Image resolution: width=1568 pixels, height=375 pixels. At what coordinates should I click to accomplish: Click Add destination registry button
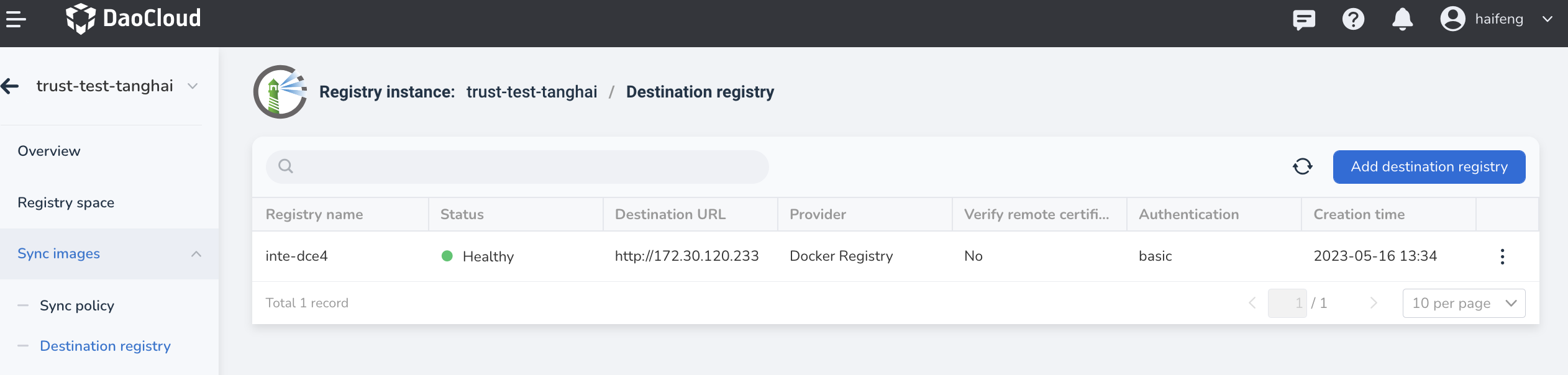tap(1429, 166)
